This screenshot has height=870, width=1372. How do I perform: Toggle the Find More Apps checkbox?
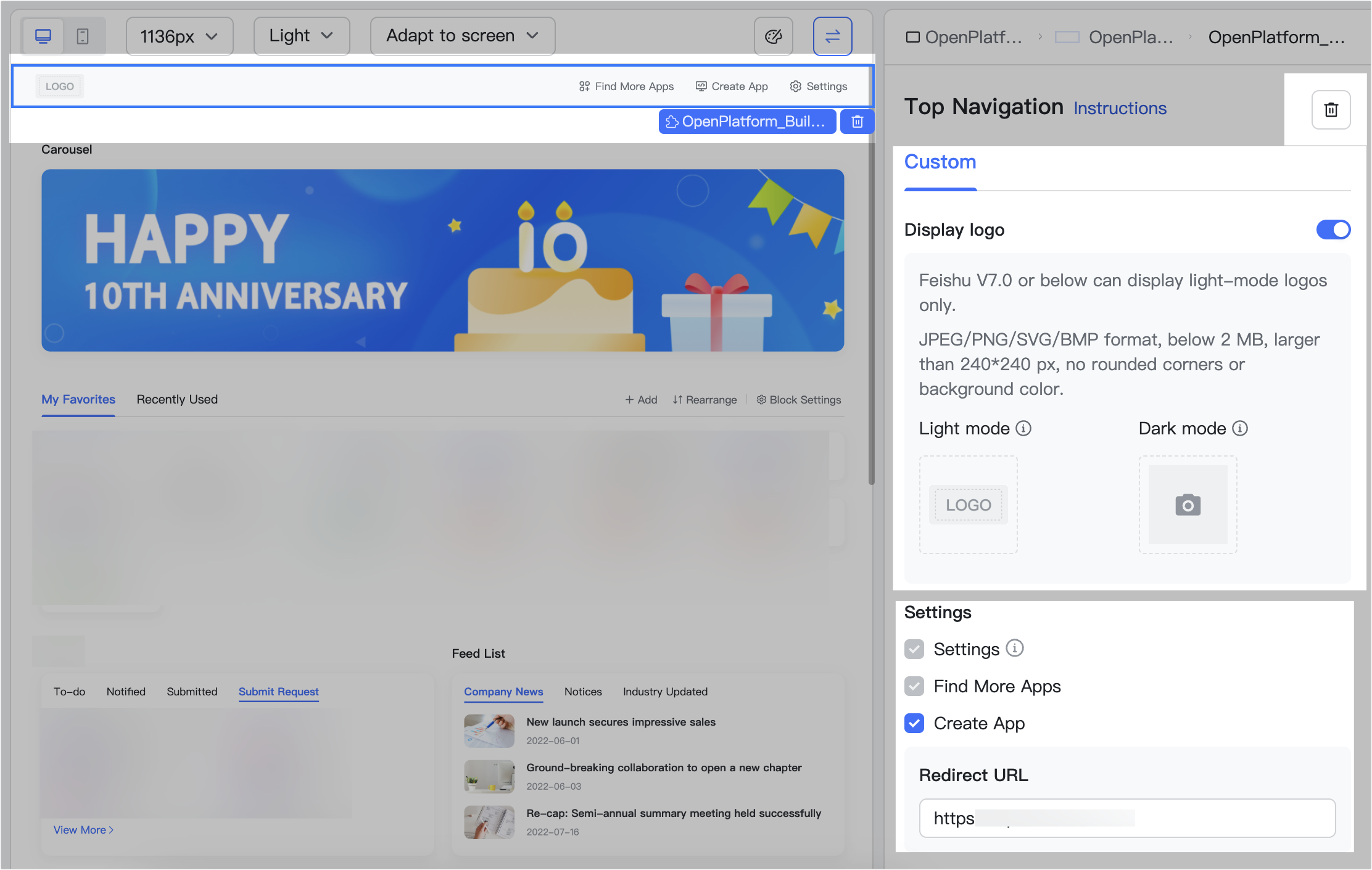click(914, 686)
